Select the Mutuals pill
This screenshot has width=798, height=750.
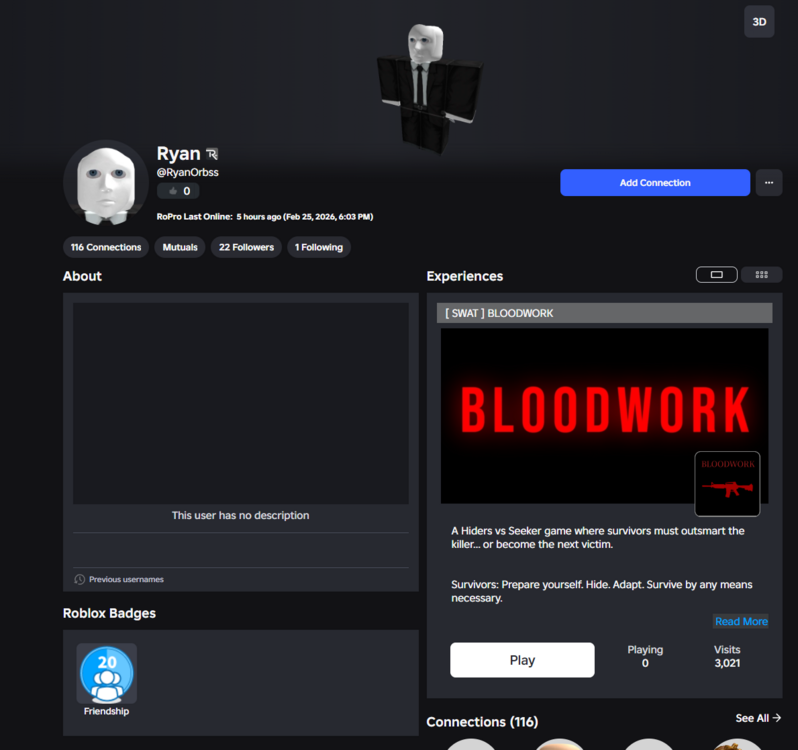tap(180, 247)
